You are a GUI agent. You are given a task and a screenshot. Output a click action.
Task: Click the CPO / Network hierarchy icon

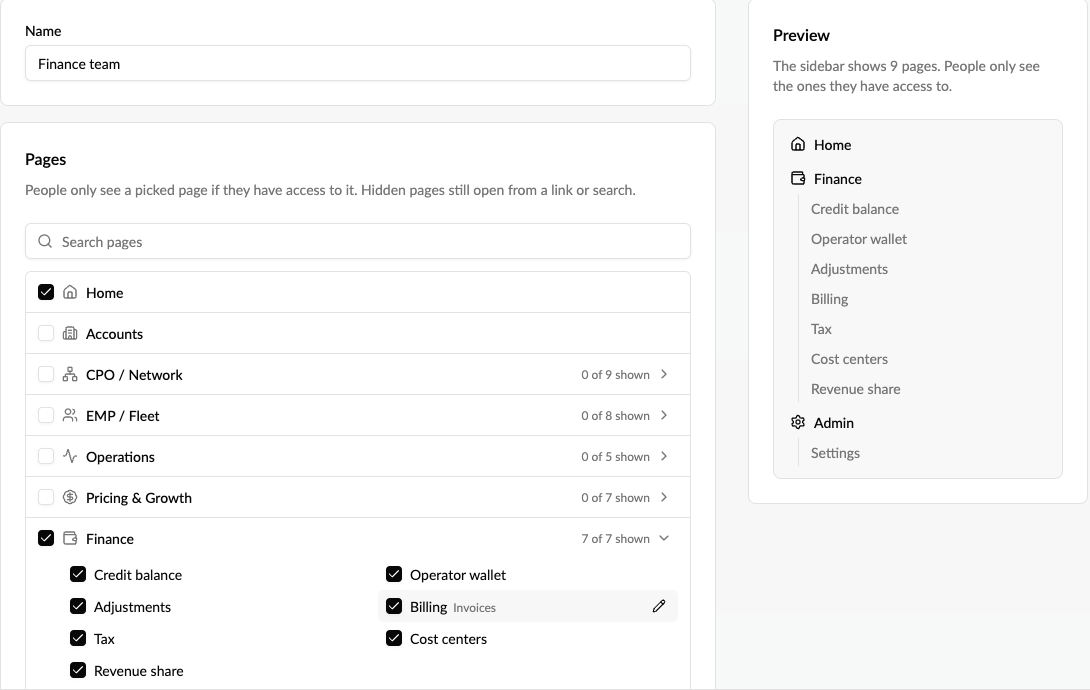coord(70,374)
